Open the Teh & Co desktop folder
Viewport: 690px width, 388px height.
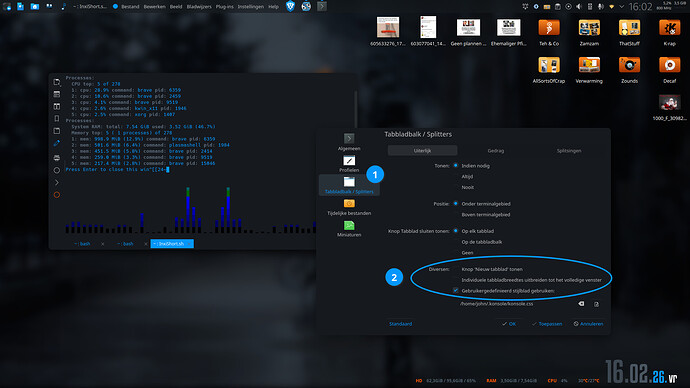coord(549,32)
